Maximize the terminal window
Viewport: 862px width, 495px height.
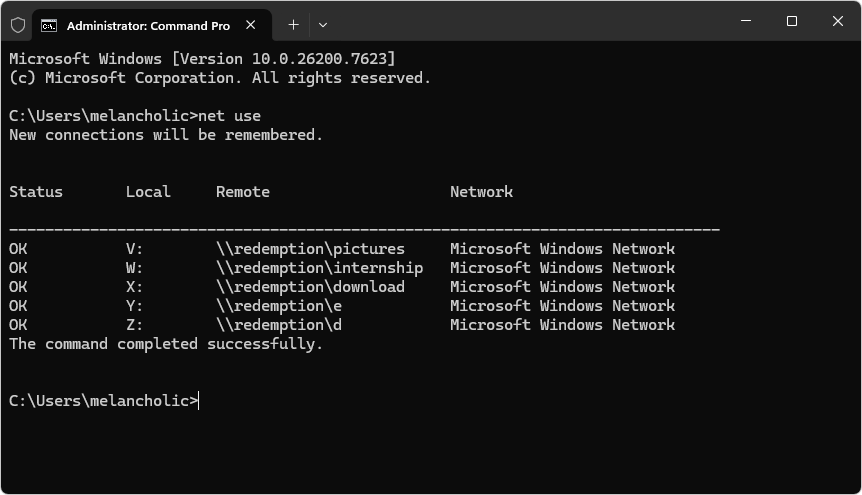click(x=792, y=21)
